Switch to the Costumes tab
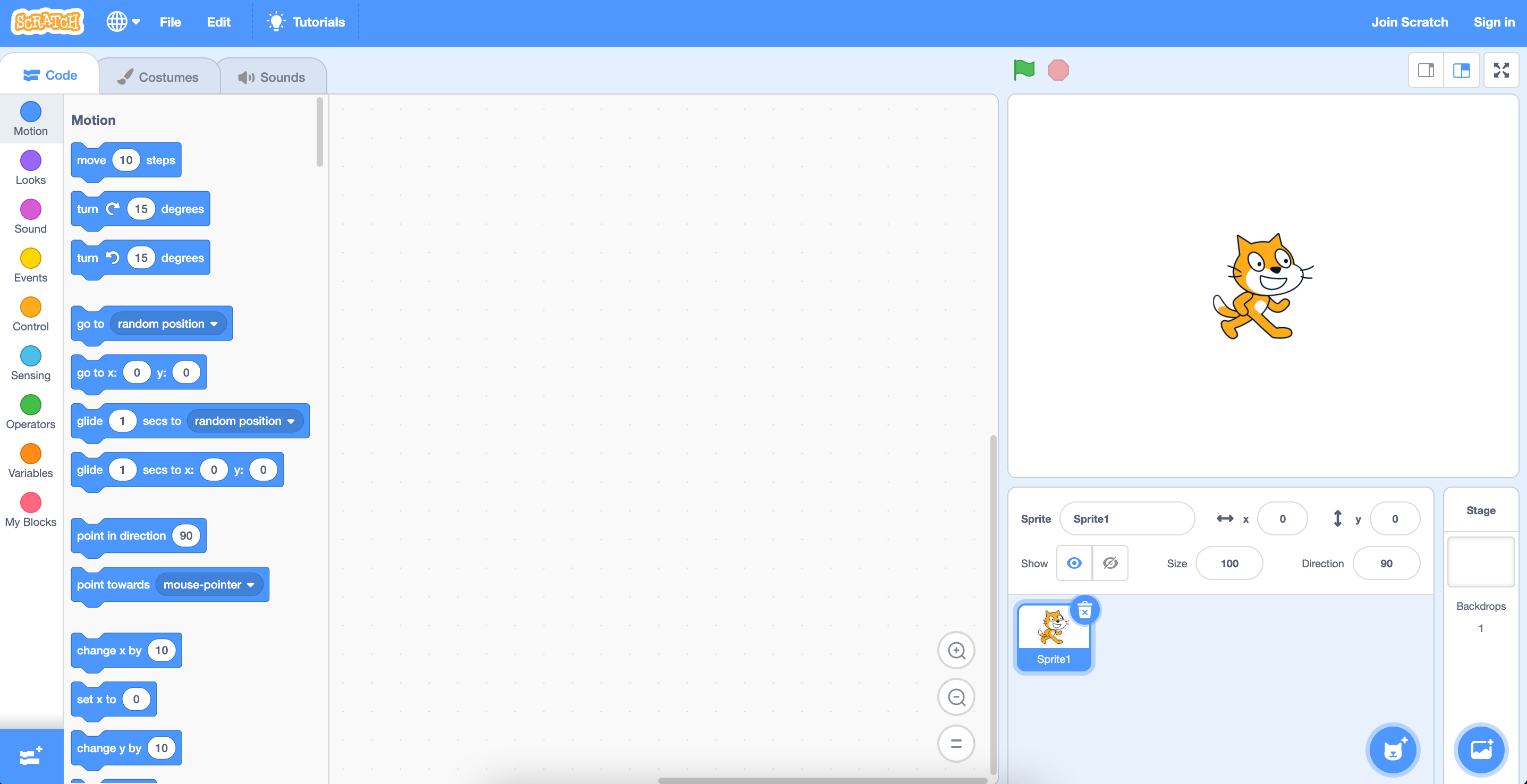The image size is (1527, 784). [159, 77]
